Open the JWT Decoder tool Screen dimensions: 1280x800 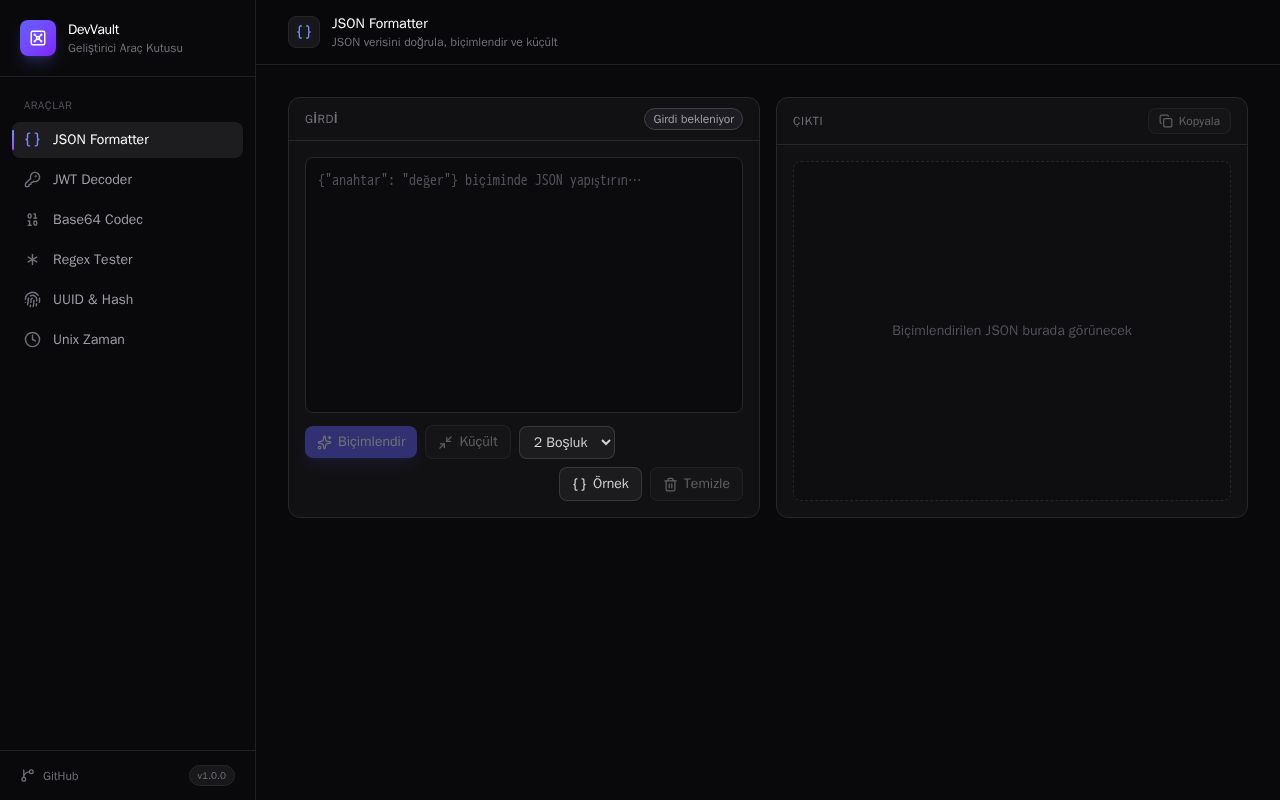(128, 180)
